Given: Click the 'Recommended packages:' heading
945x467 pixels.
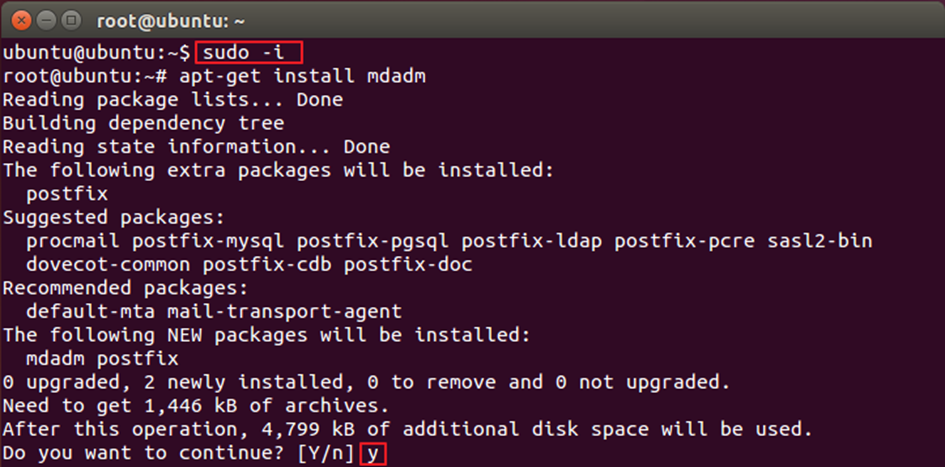Looking at the screenshot, I should pyautogui.click(x=126, y=288).
